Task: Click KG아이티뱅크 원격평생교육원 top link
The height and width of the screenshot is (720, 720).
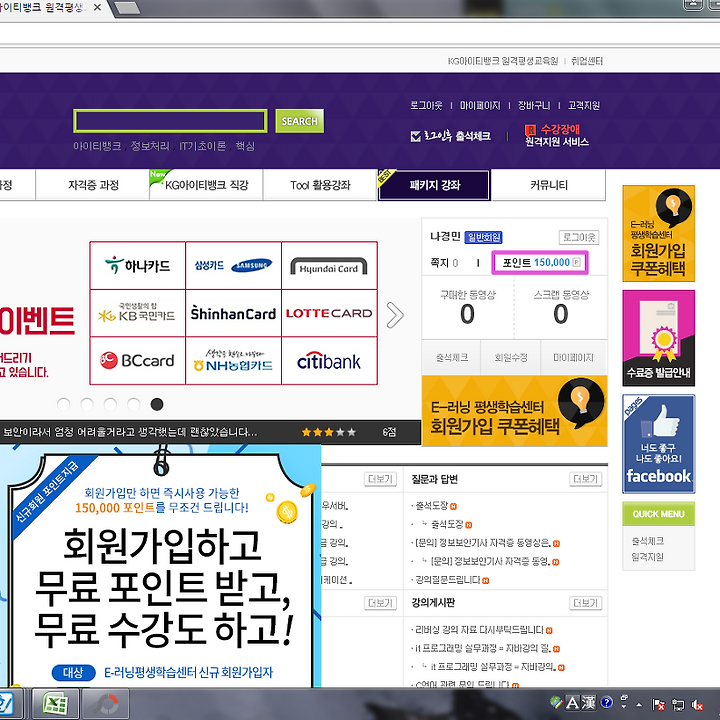Action: pos(503,61)
